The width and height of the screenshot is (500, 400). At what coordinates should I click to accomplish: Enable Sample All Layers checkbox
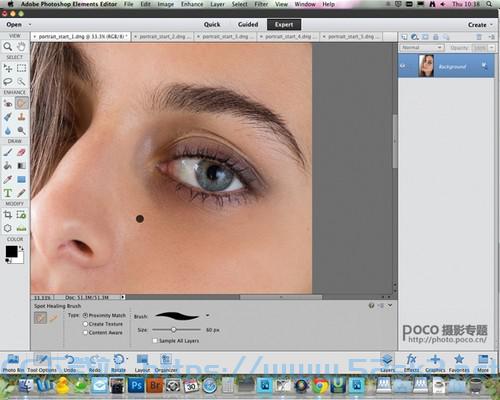tap(155, 341)
